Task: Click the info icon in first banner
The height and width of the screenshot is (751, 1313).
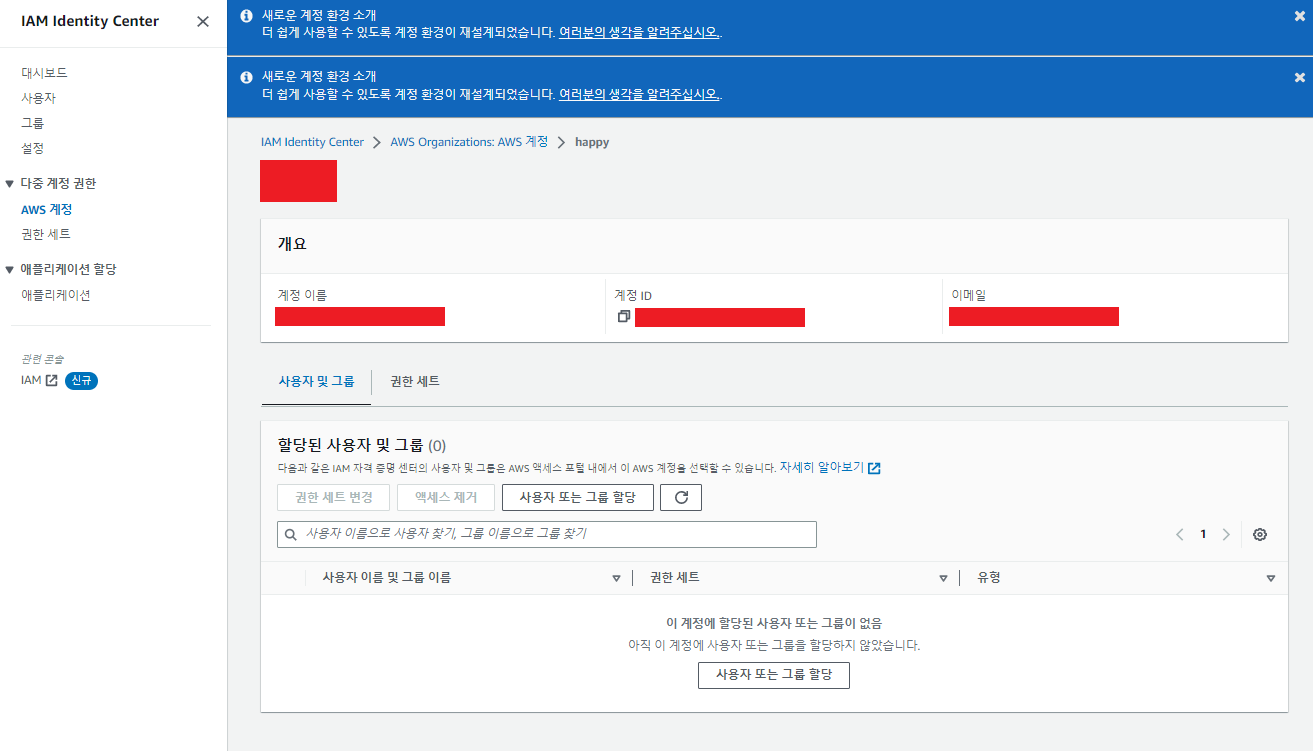Action: pyautogui.click(x=247, y=16)
